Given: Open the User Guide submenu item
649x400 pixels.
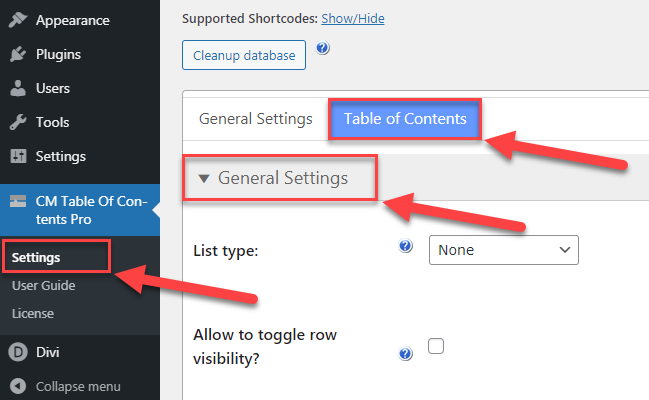Looking at the screenshot, I should tap(43, 285).
